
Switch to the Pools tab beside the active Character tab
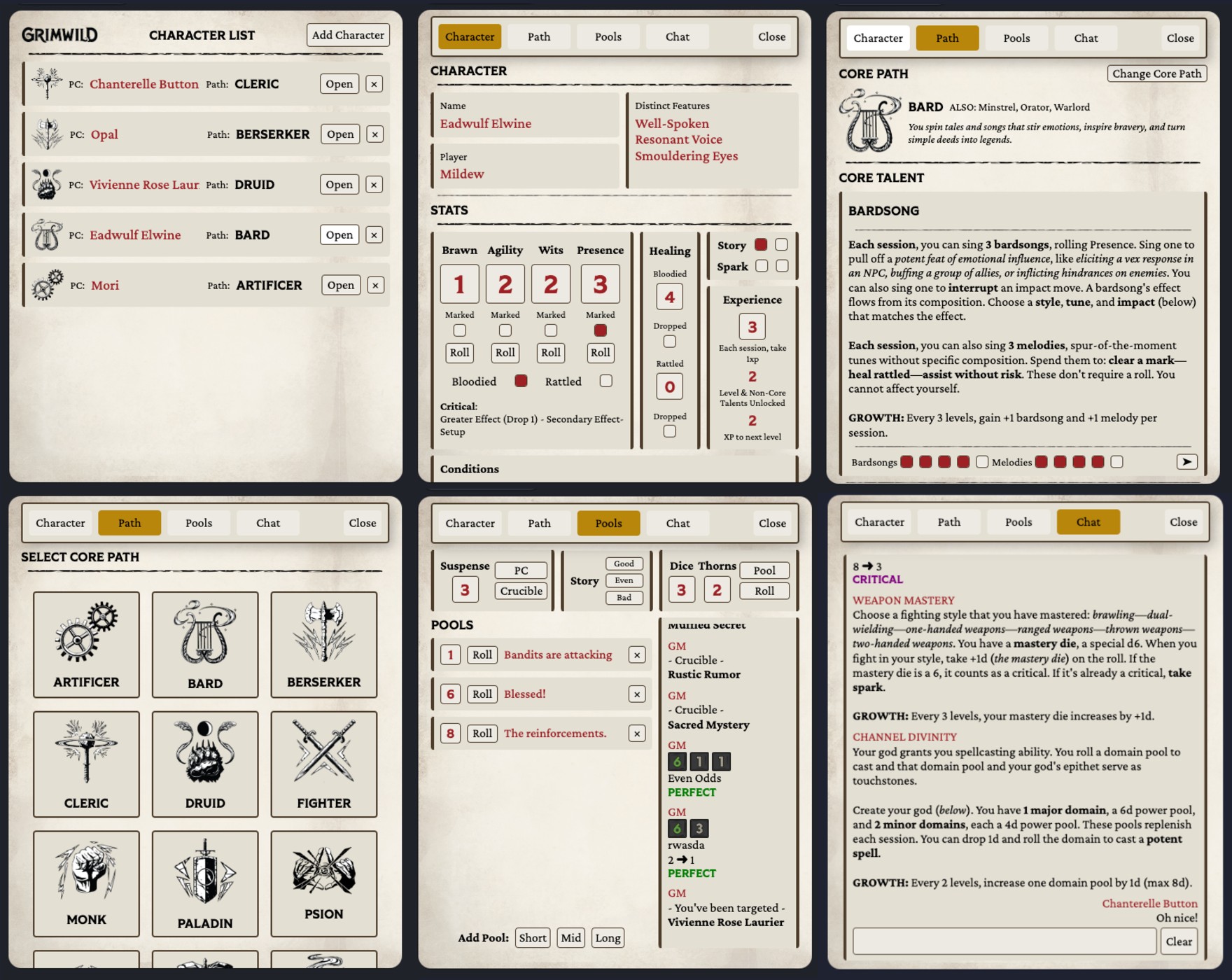[608, 36]
